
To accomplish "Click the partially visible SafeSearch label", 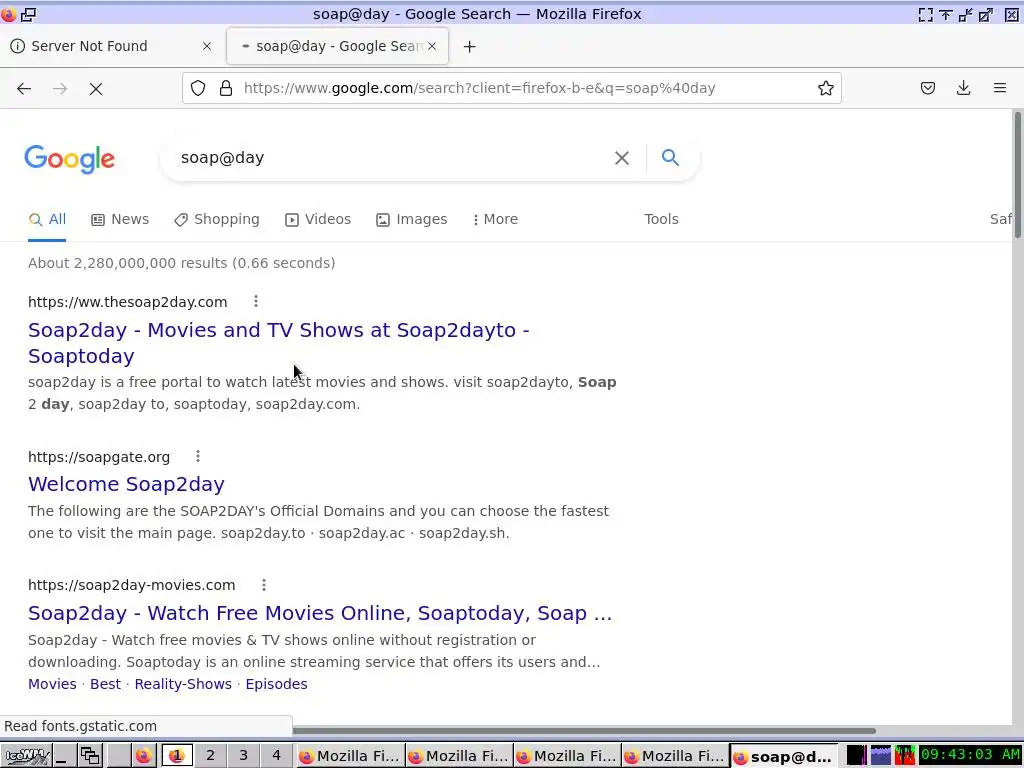I will [1000, 219].
